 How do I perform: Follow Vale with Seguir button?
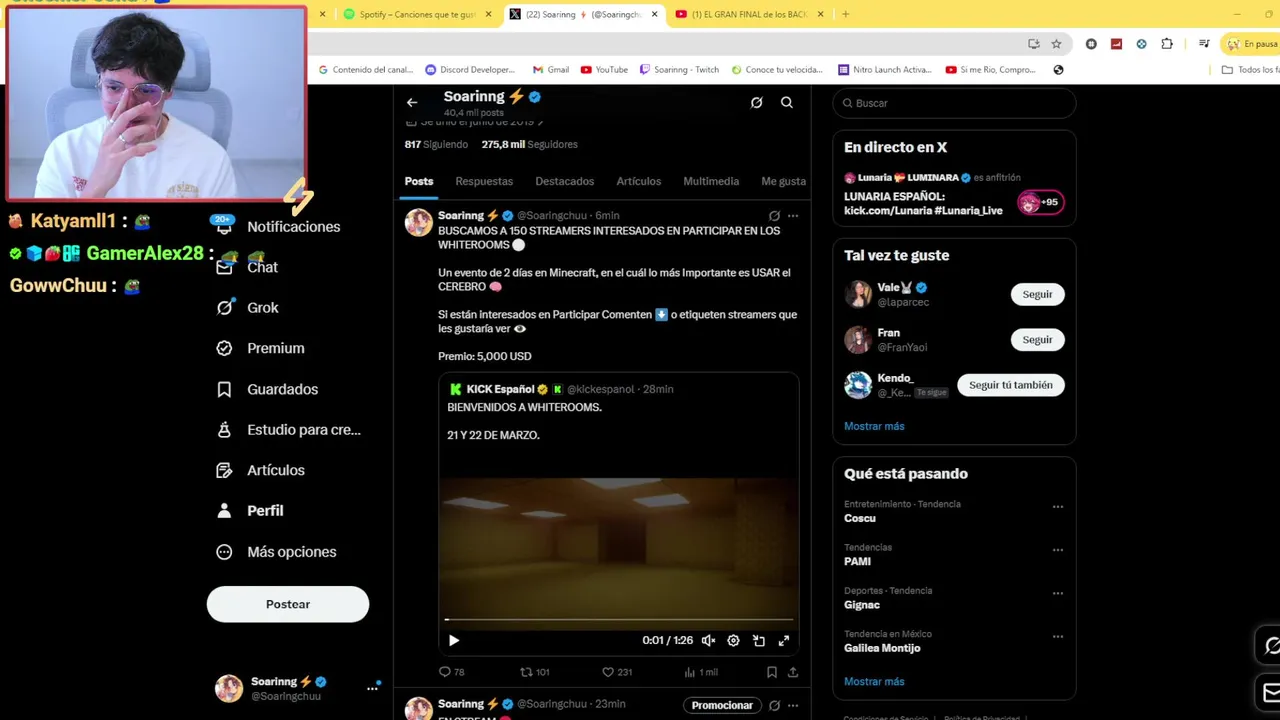click(1037, 294)
